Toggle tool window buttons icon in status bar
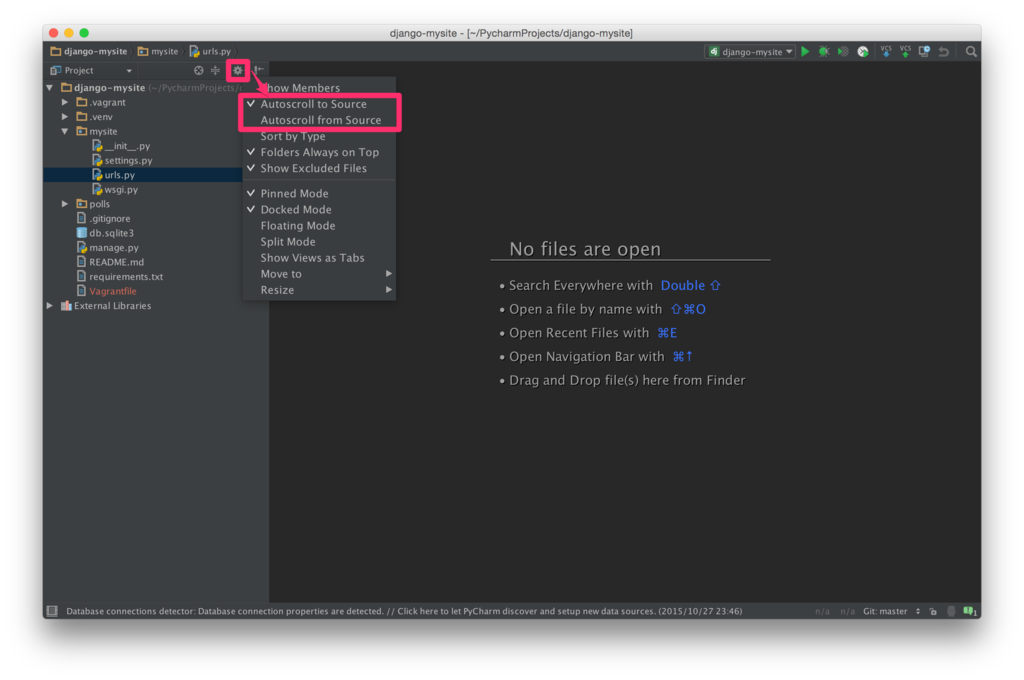The height and width of the screenshot is (680, 1024). click(52, 611)
